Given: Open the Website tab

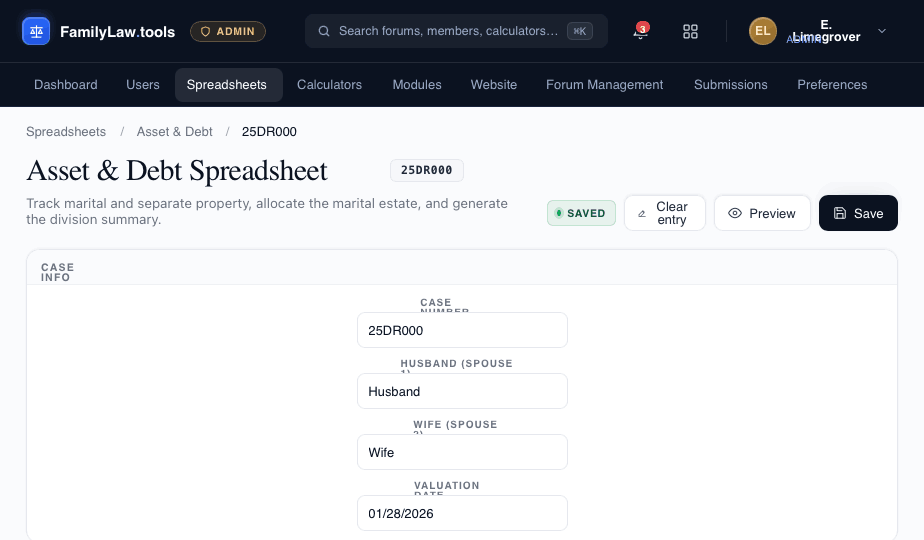Looking at the screenshot, I should 494,85.
